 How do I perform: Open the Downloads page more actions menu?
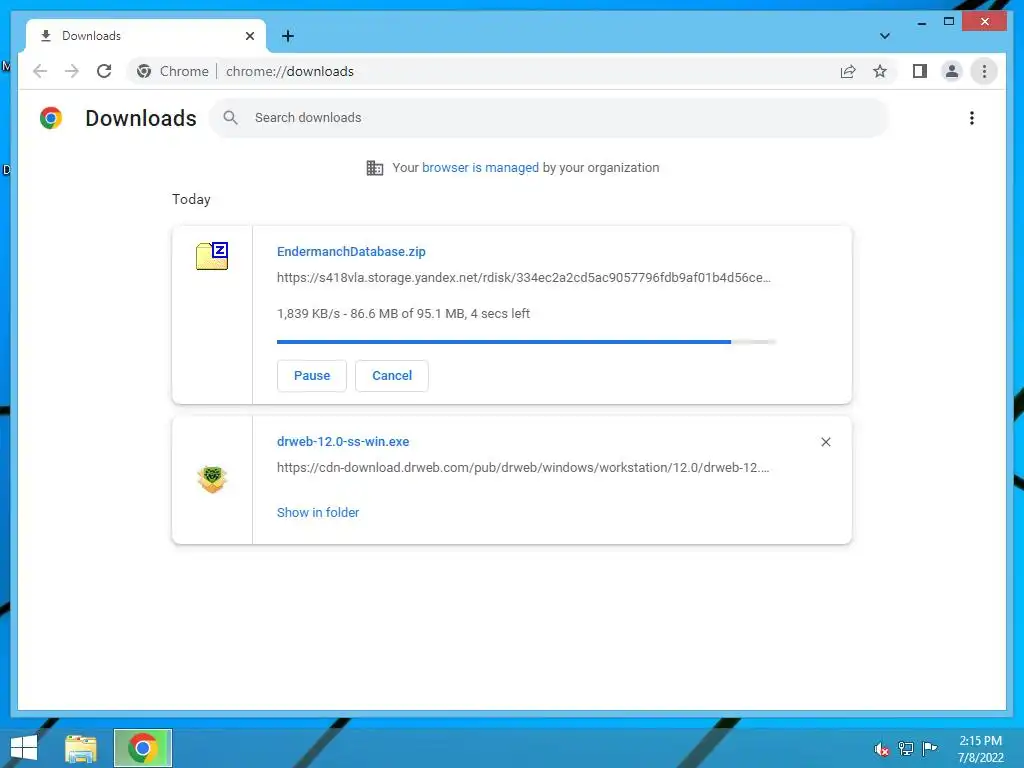pos(972,118)
